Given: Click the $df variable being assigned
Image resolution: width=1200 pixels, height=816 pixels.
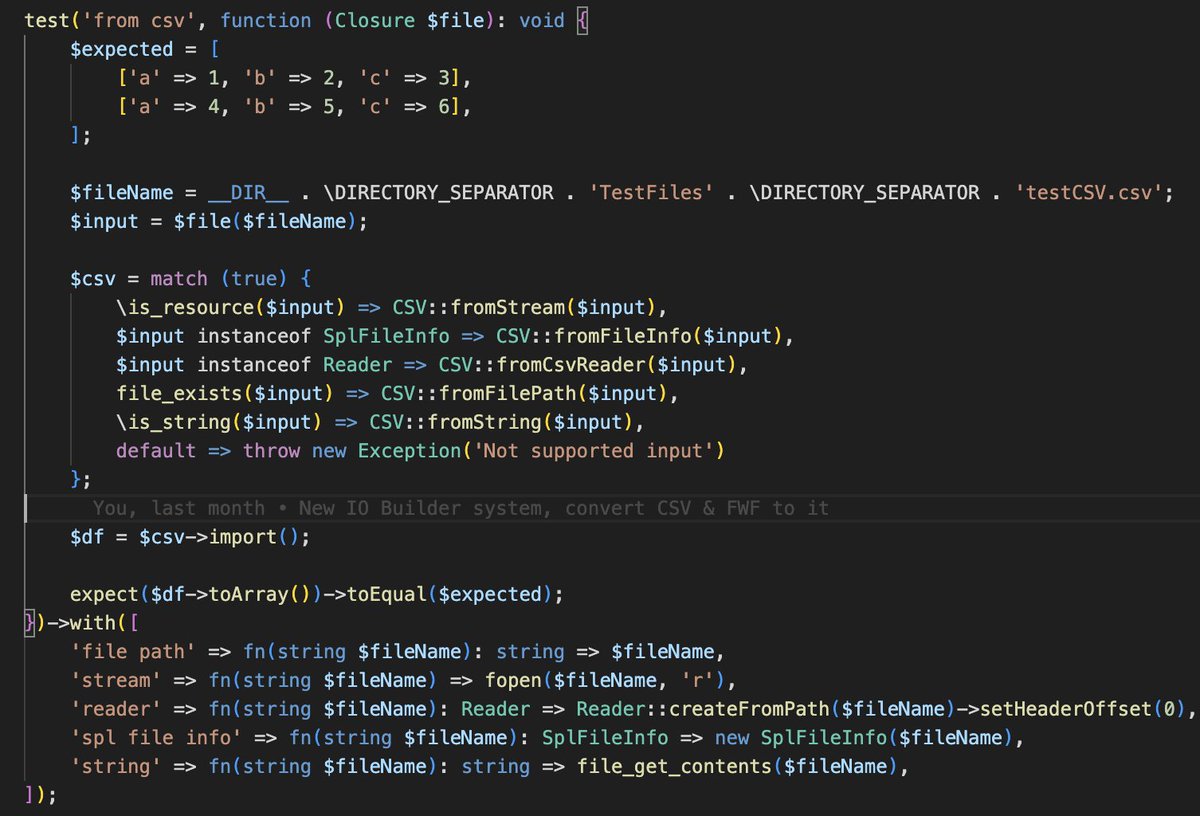Looking at the screenshot, I should pos(87,537).
